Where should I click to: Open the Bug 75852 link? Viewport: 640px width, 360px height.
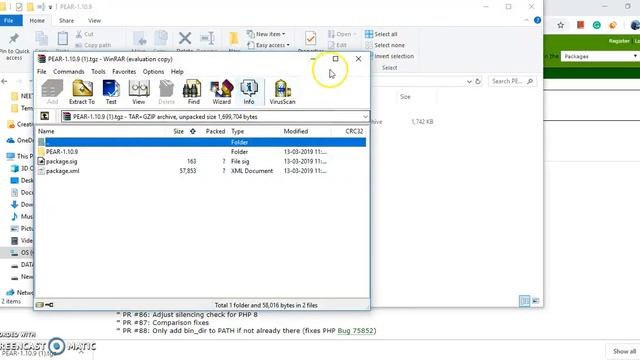click(356, 331)
